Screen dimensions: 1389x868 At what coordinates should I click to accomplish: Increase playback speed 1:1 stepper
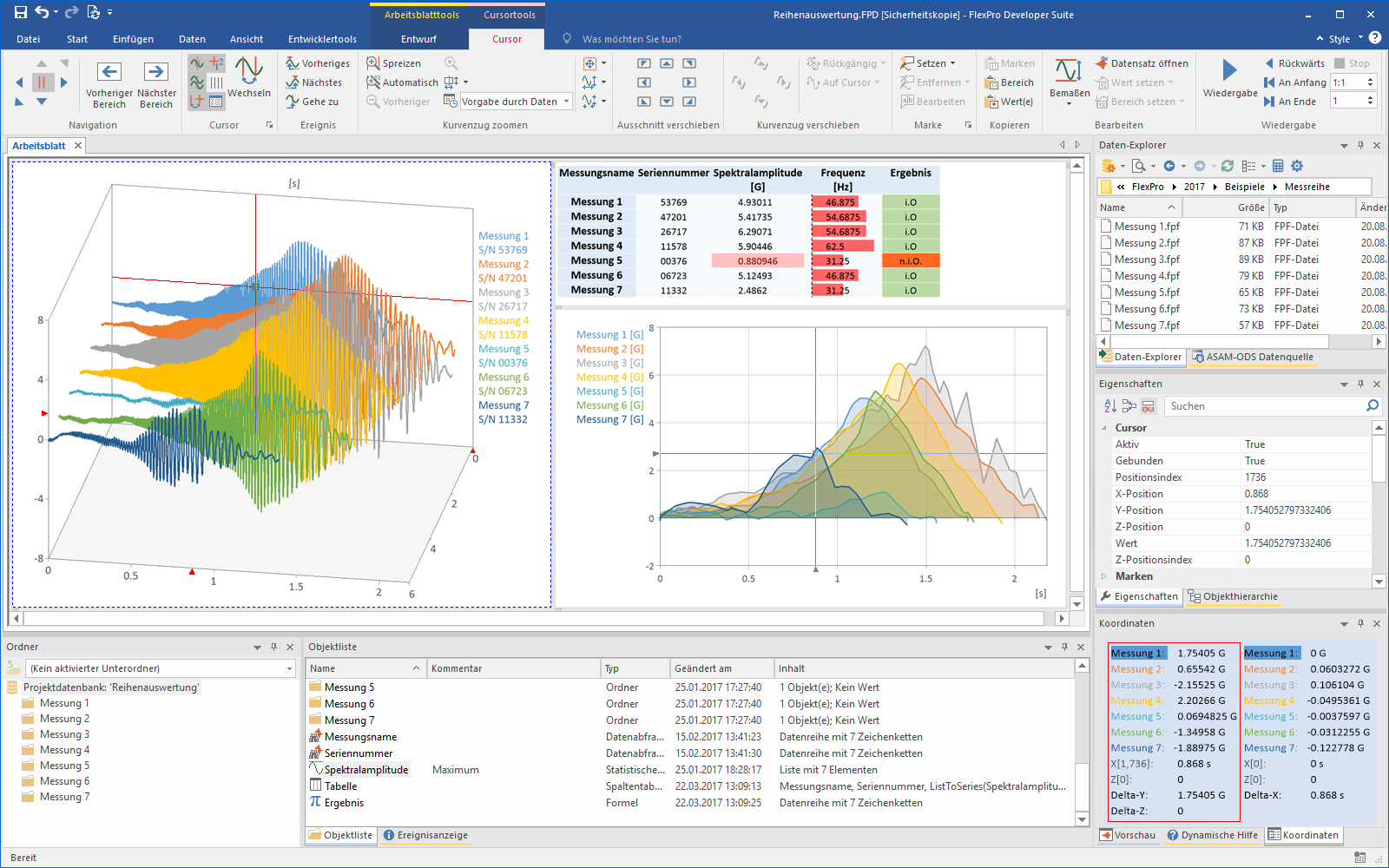click(1371, 79)
